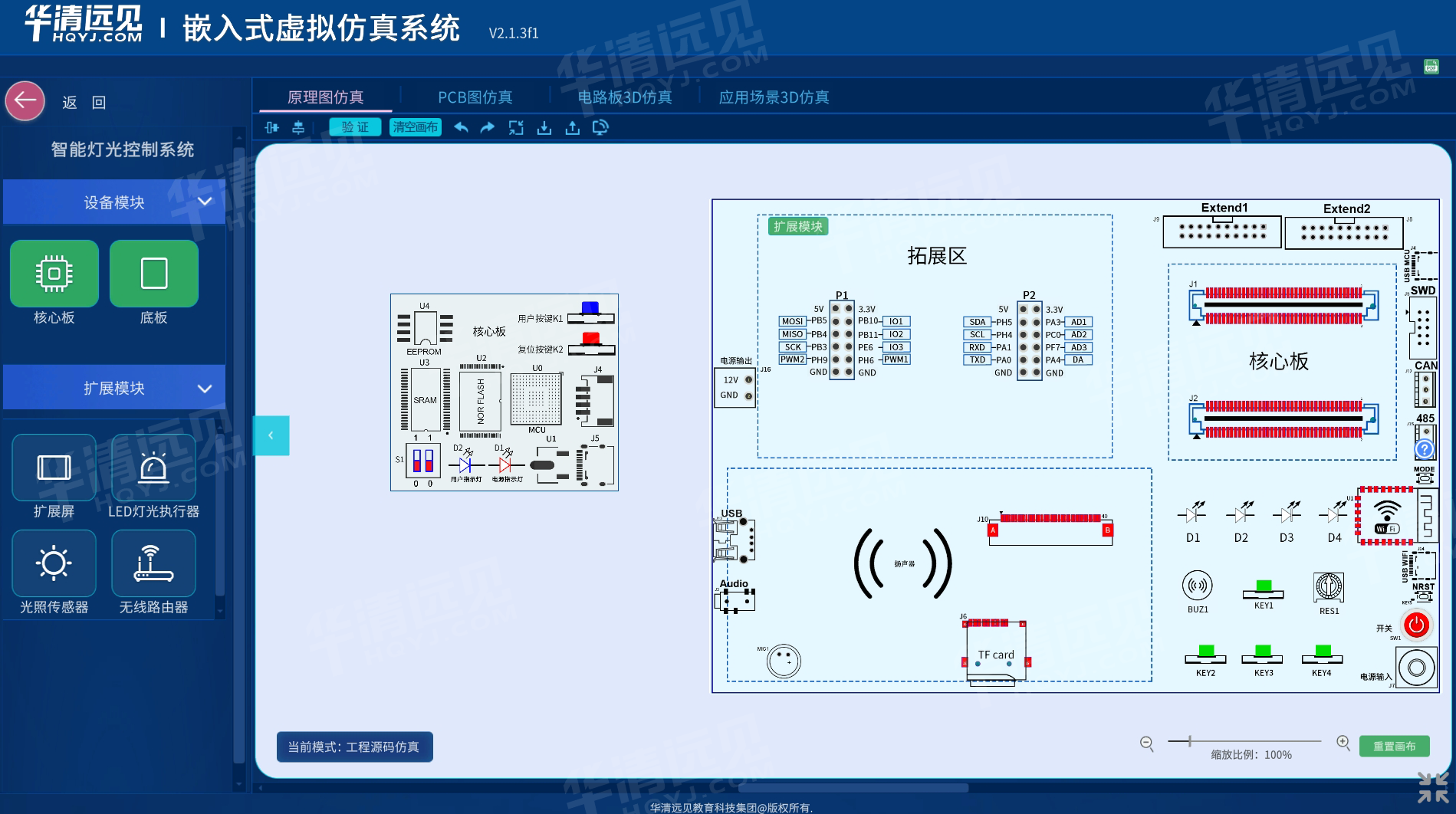Redo the canvas action

(488, 128)
